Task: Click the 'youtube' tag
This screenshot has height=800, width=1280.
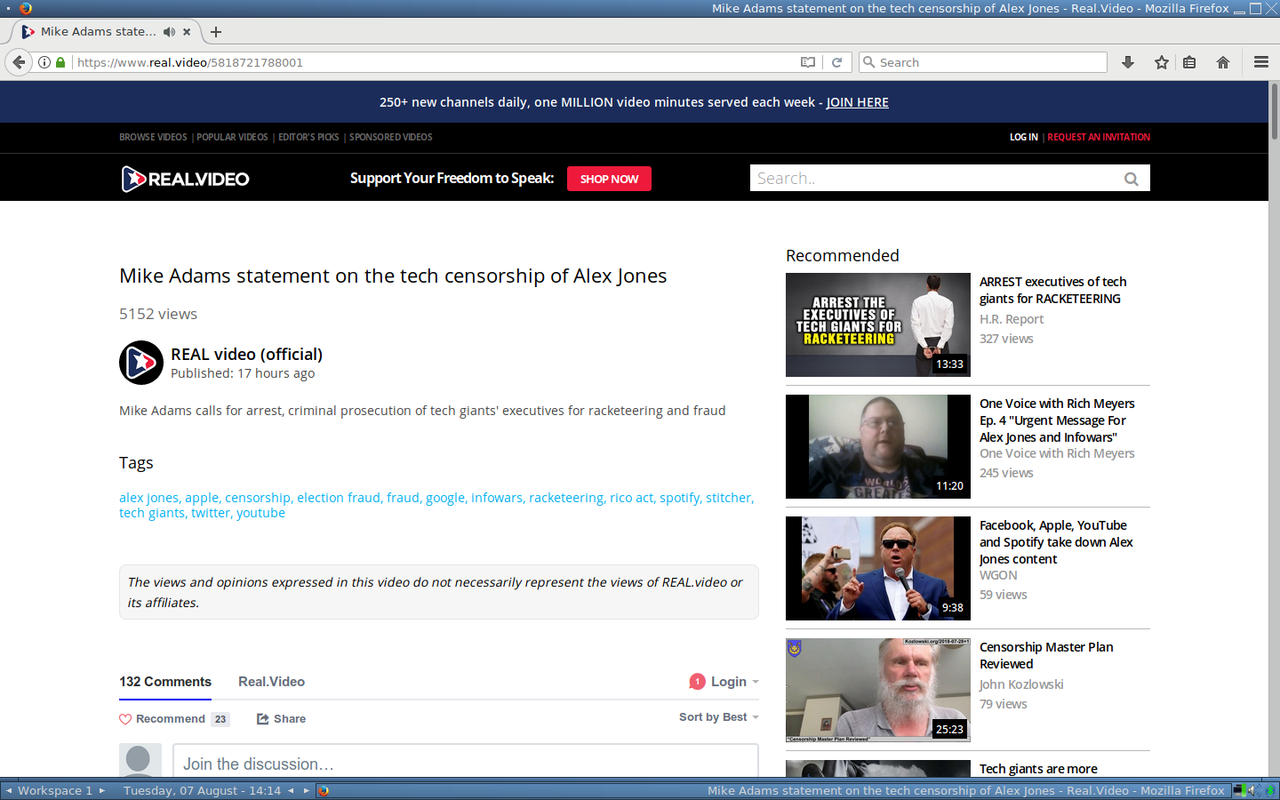Action: click(261, 513)
